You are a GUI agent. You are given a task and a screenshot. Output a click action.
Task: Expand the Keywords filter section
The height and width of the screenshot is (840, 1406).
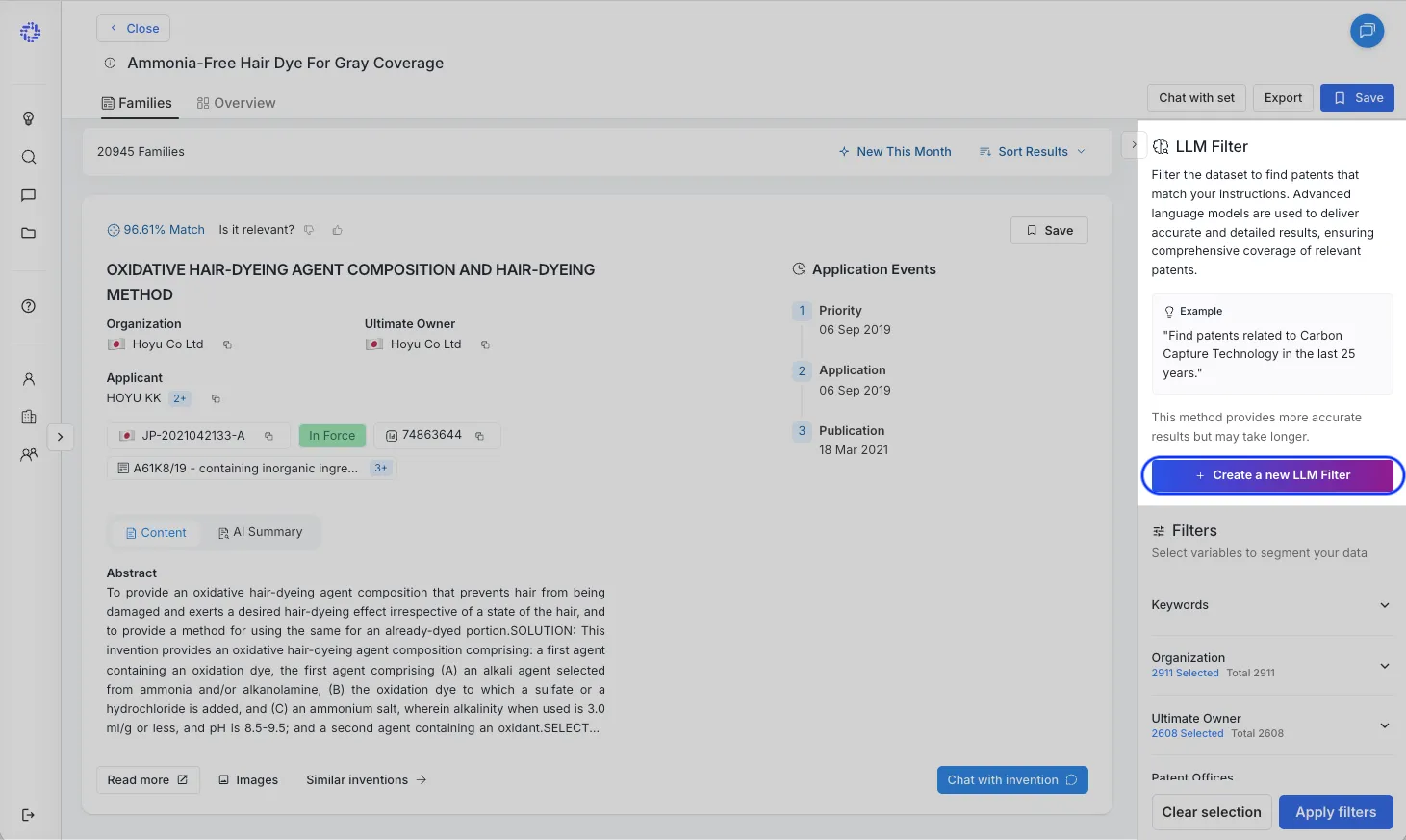point(1271,605)
